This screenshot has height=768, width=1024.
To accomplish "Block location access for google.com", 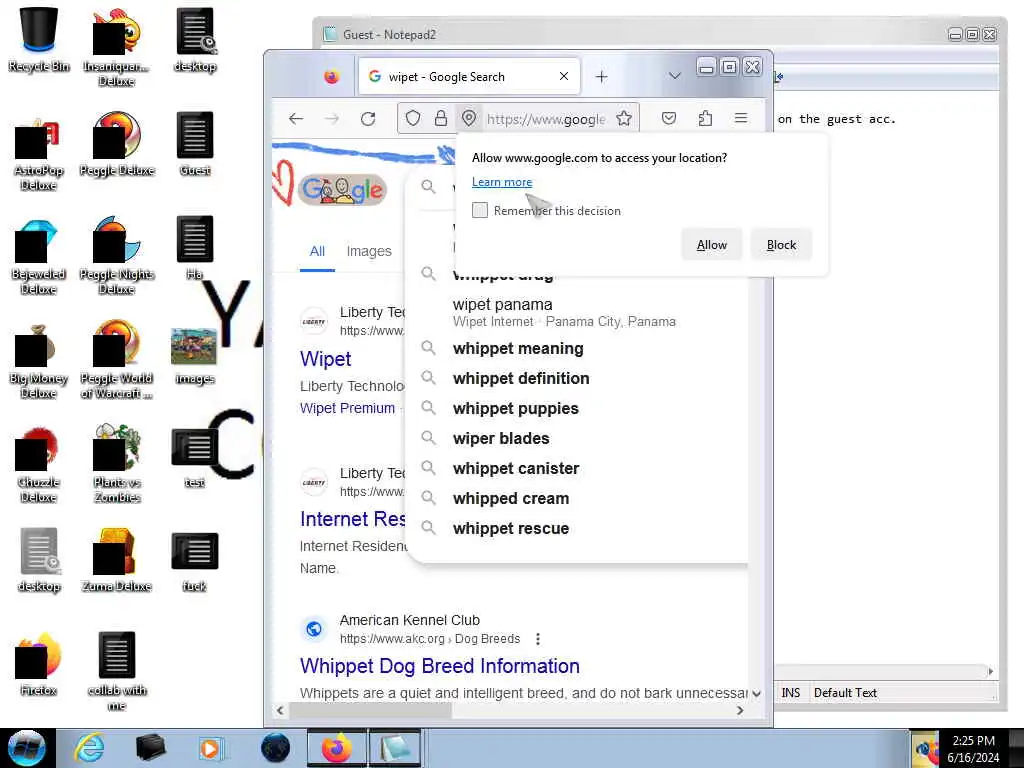I will coord(781,245).
